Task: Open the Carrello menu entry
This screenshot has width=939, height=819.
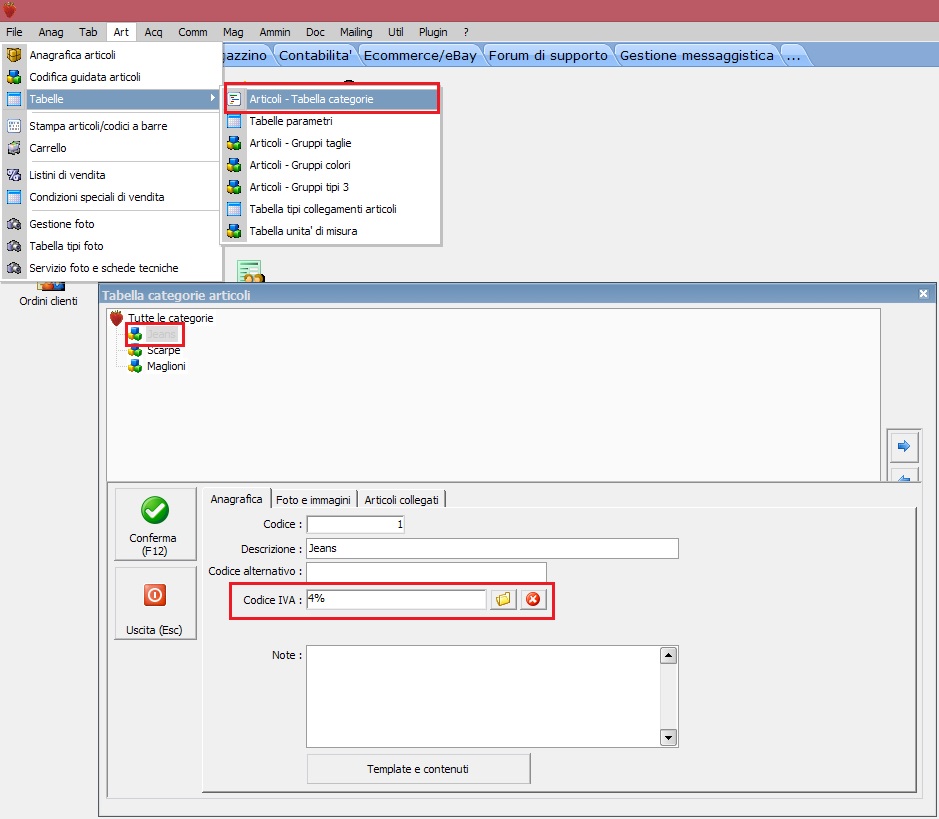Action: 111,148
